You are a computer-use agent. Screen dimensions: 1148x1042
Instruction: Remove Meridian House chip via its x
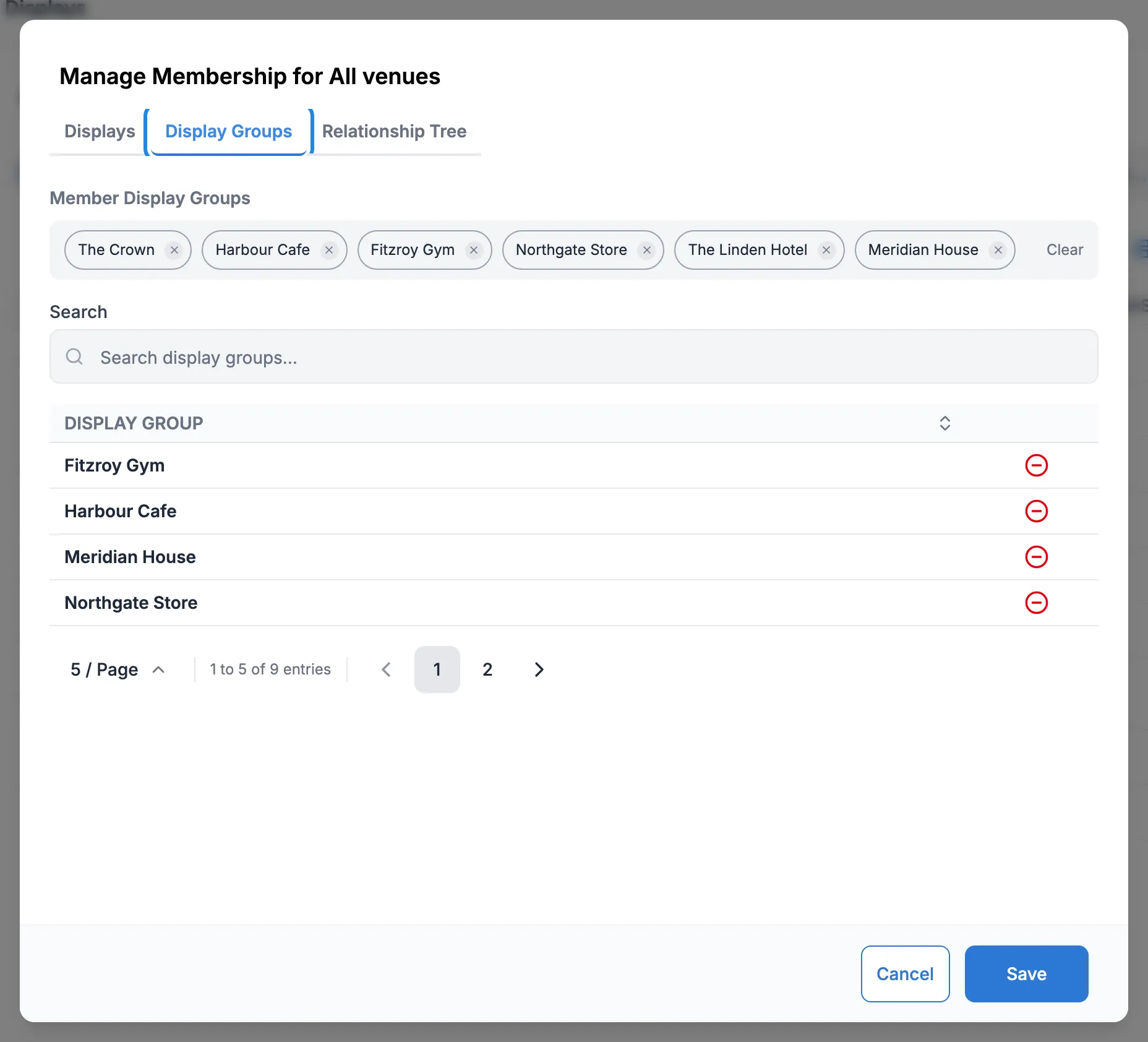pos(998,250)
